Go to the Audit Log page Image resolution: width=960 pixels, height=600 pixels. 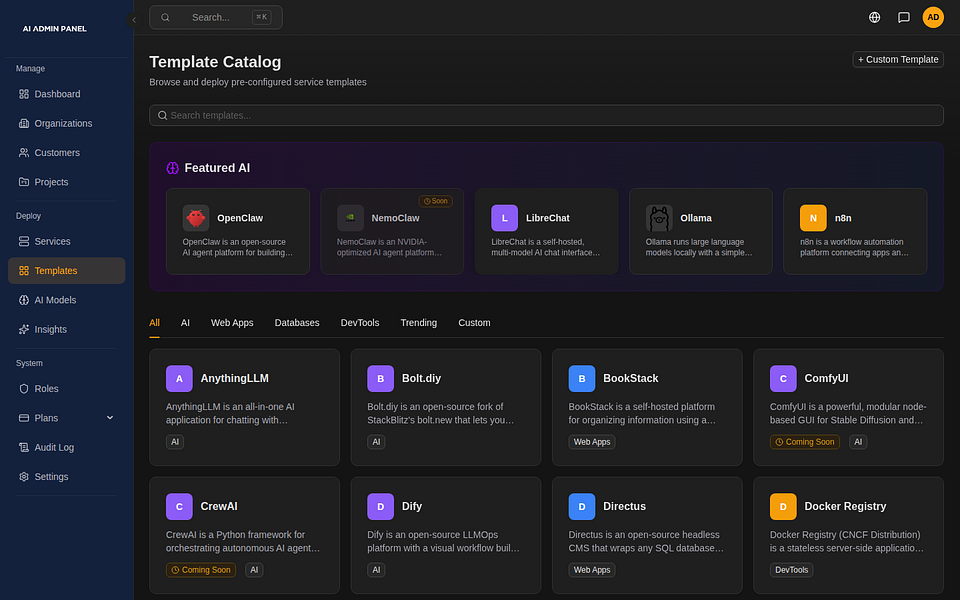click(66, 448)
